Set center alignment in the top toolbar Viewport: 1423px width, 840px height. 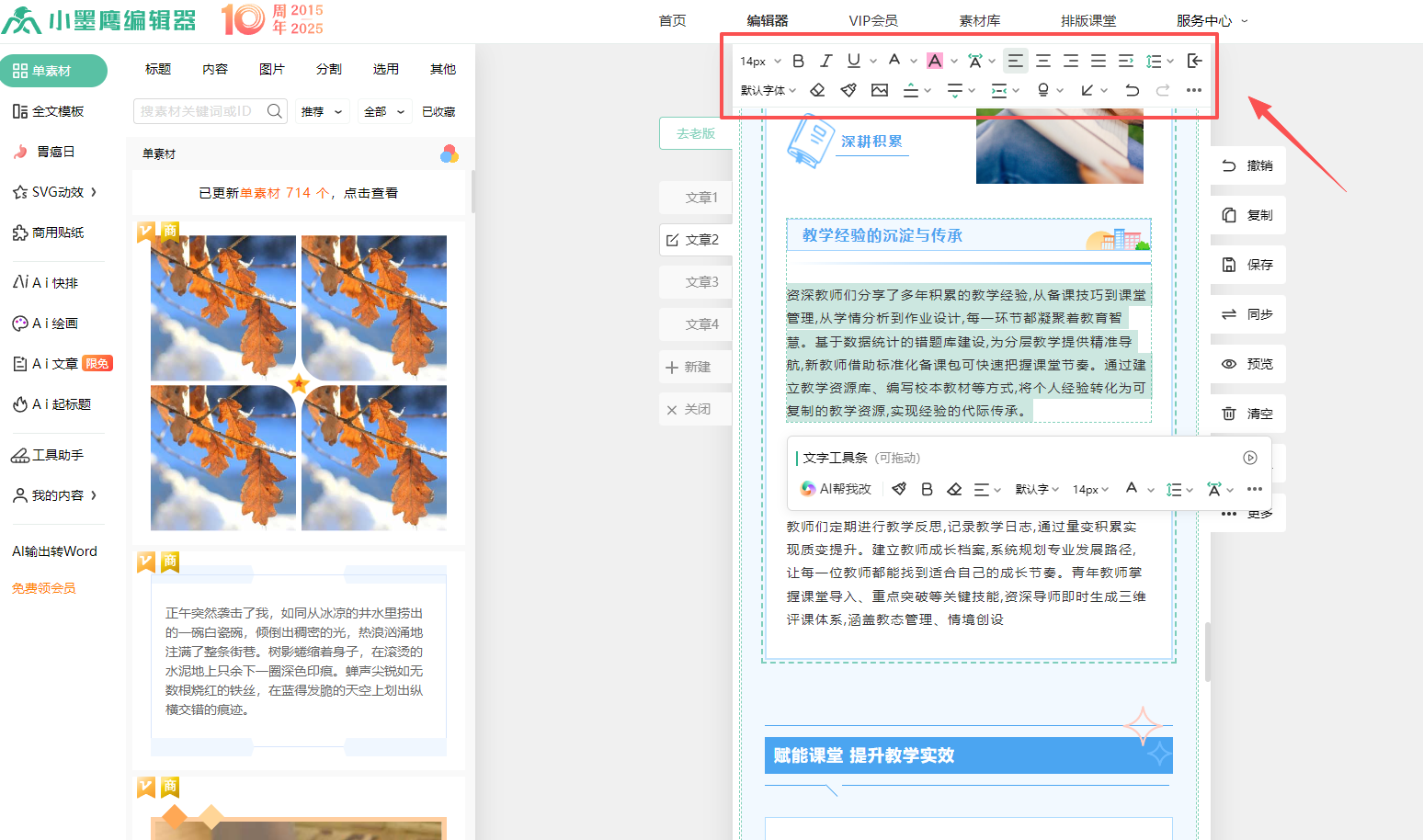[x=1043, y=61]
